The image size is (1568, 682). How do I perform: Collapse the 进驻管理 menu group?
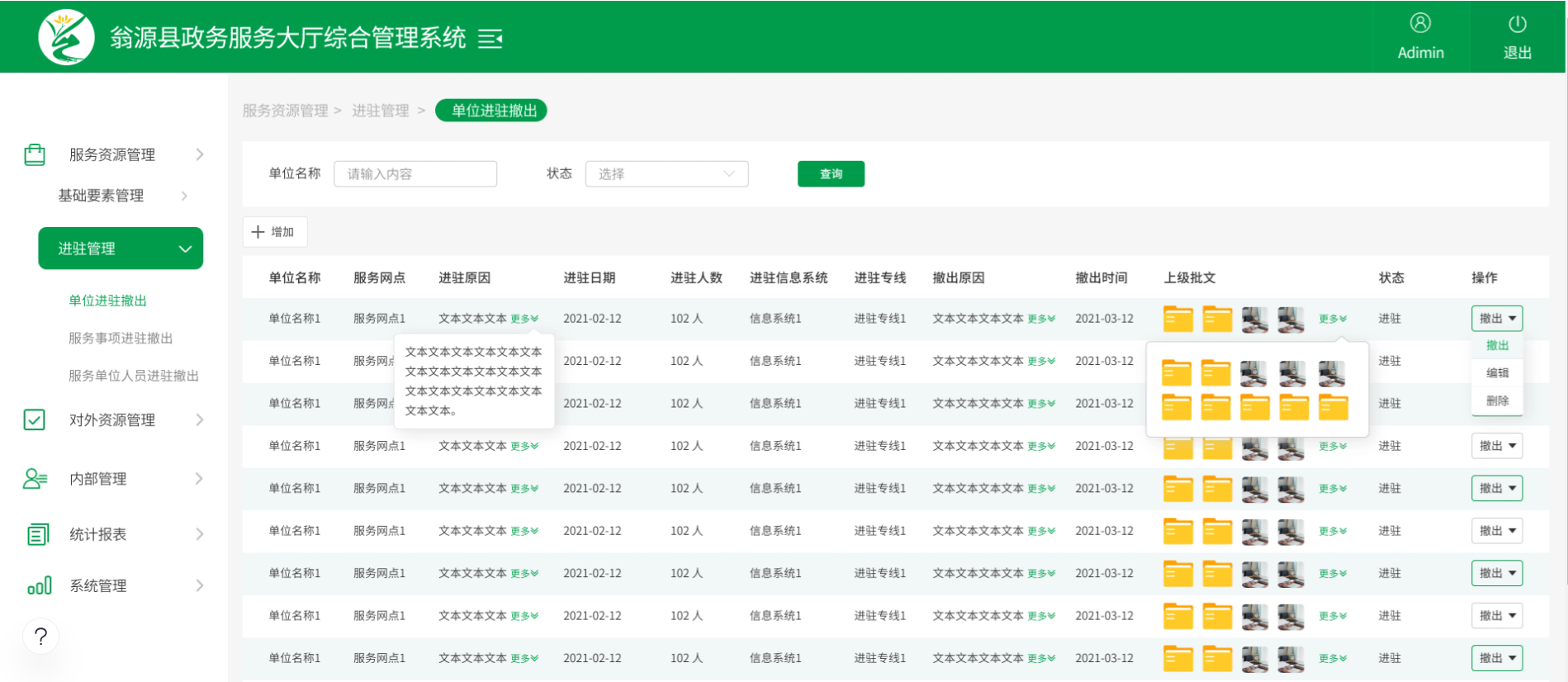pos(186,249)
